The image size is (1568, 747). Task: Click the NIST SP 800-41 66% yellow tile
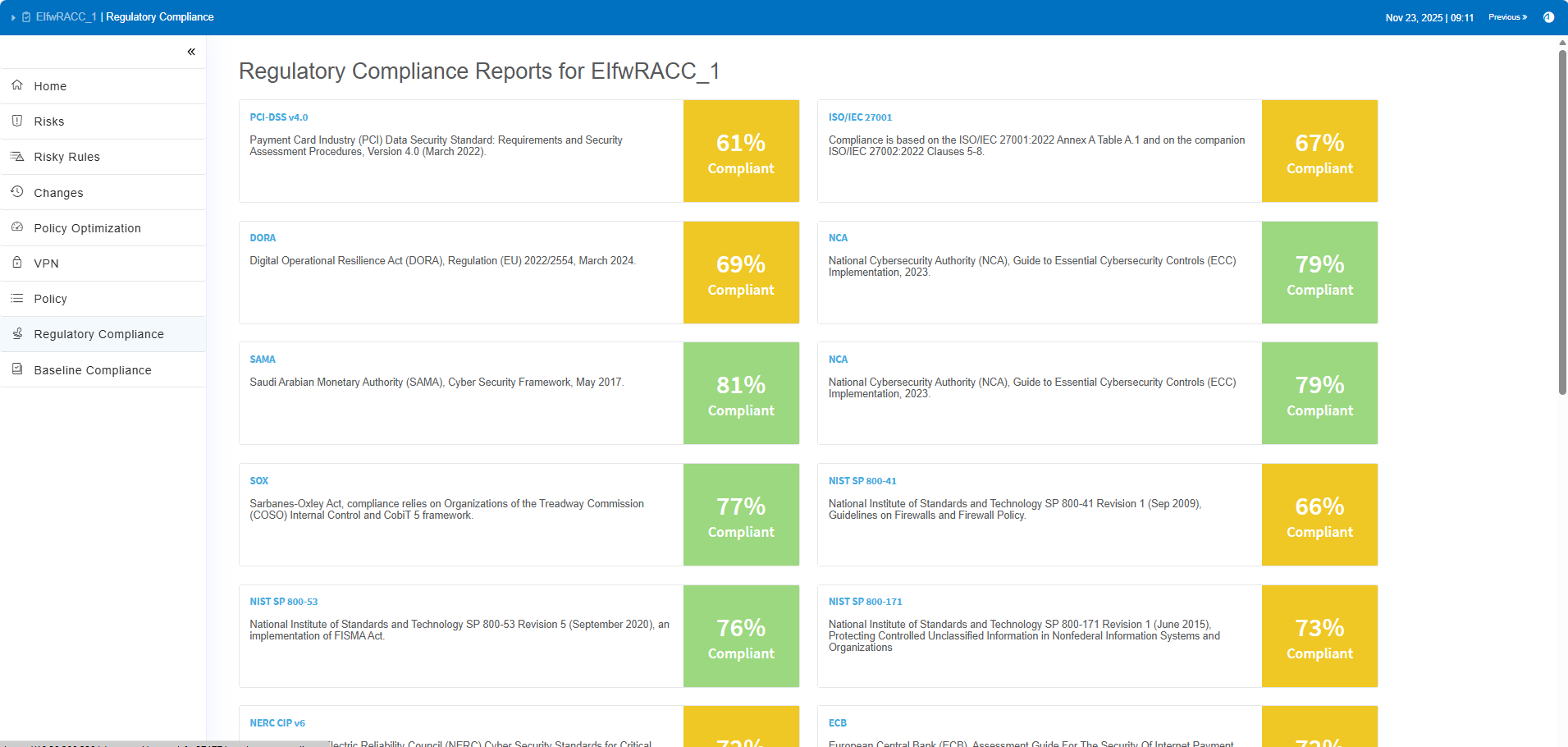[1319, 515]
